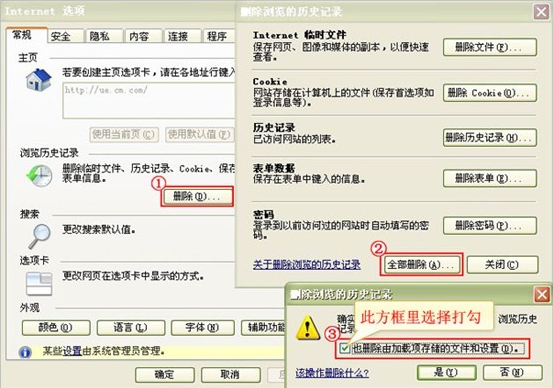Image resolution: width=553 pixels, height=388 pixels.
Task: Click 删除表单(F)... button
Action: pyautogui.click(x=490, y=178)
